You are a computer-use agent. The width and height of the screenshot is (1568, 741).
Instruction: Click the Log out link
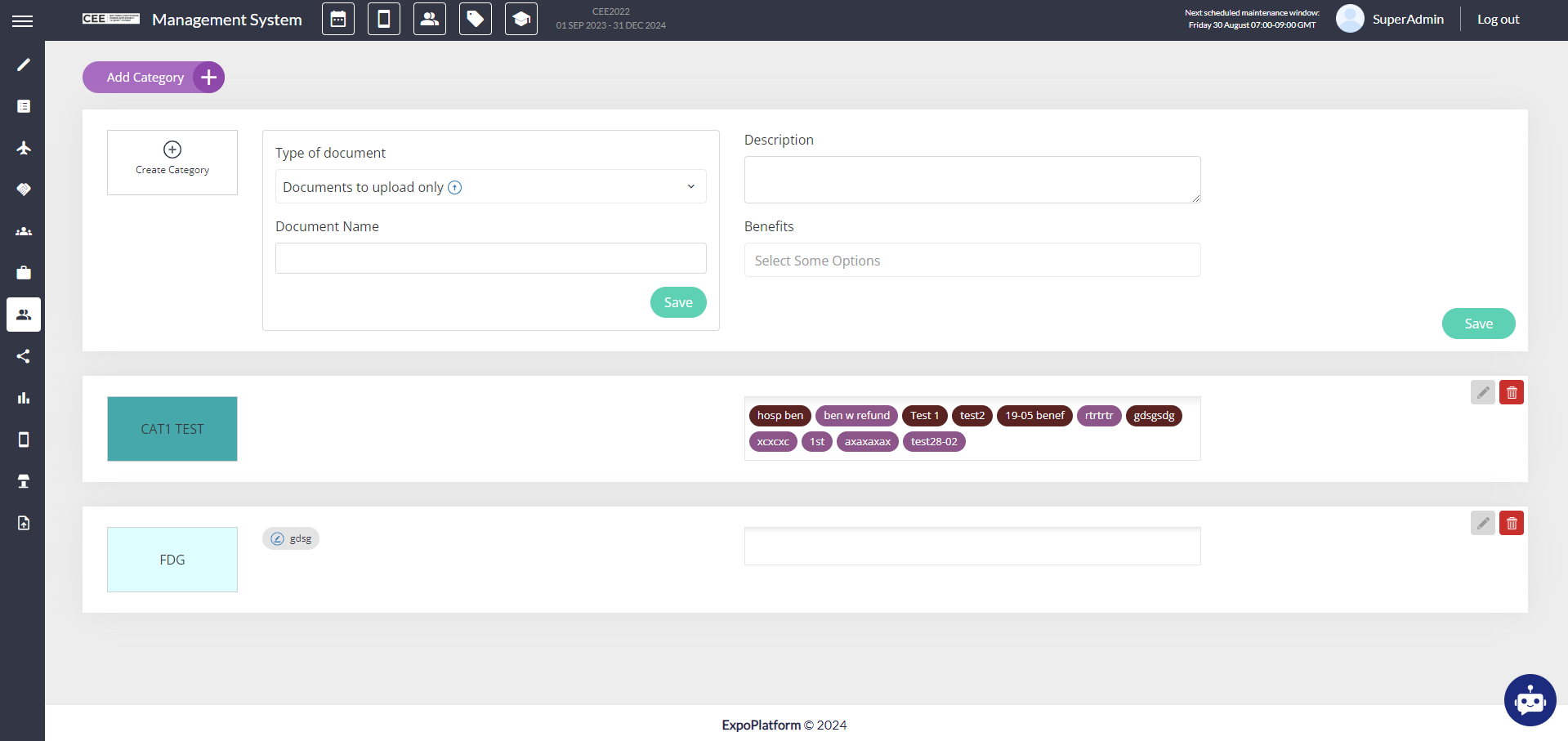point(1498,20)
